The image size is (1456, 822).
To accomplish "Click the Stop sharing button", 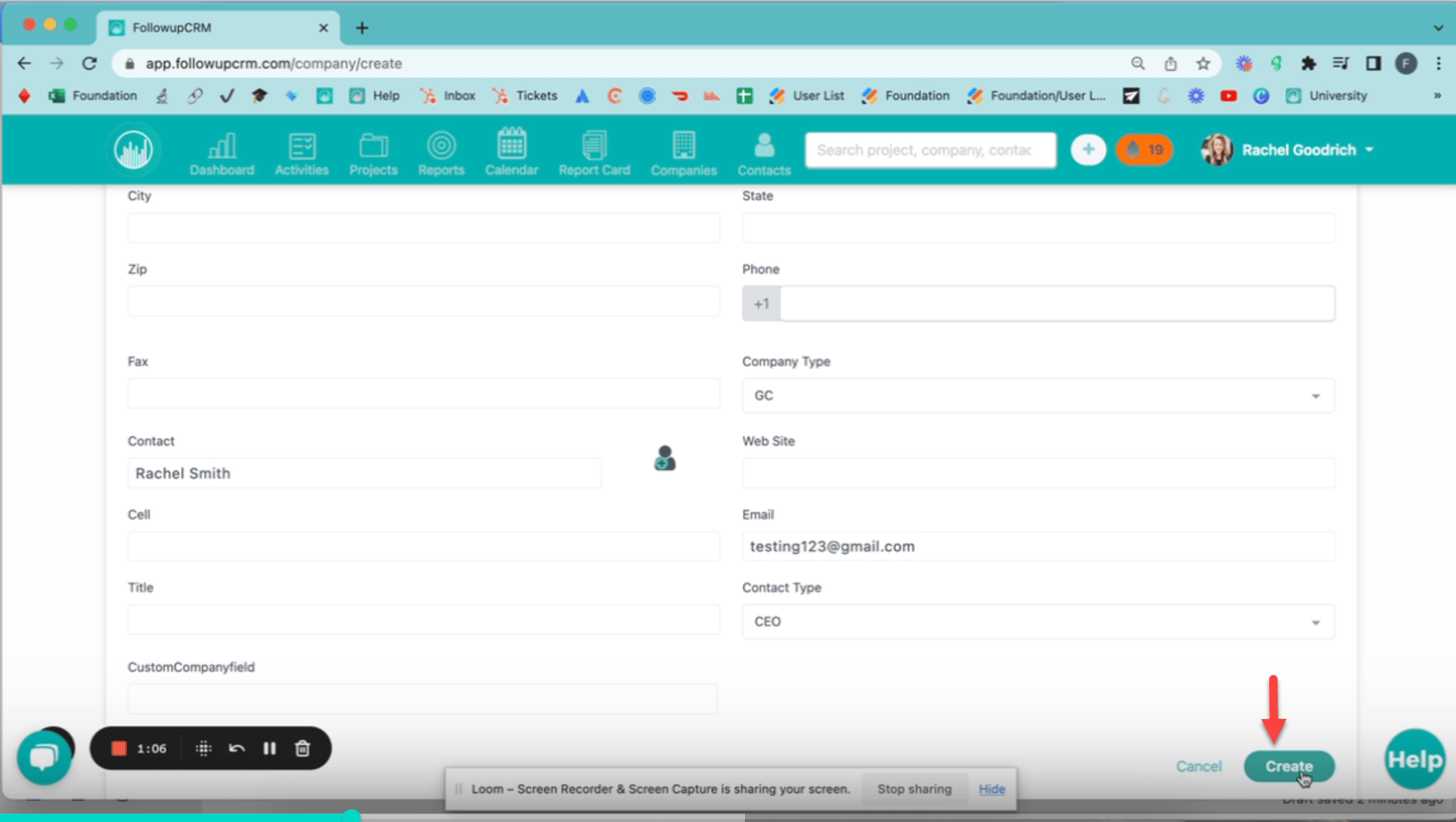I will point(914,789).
